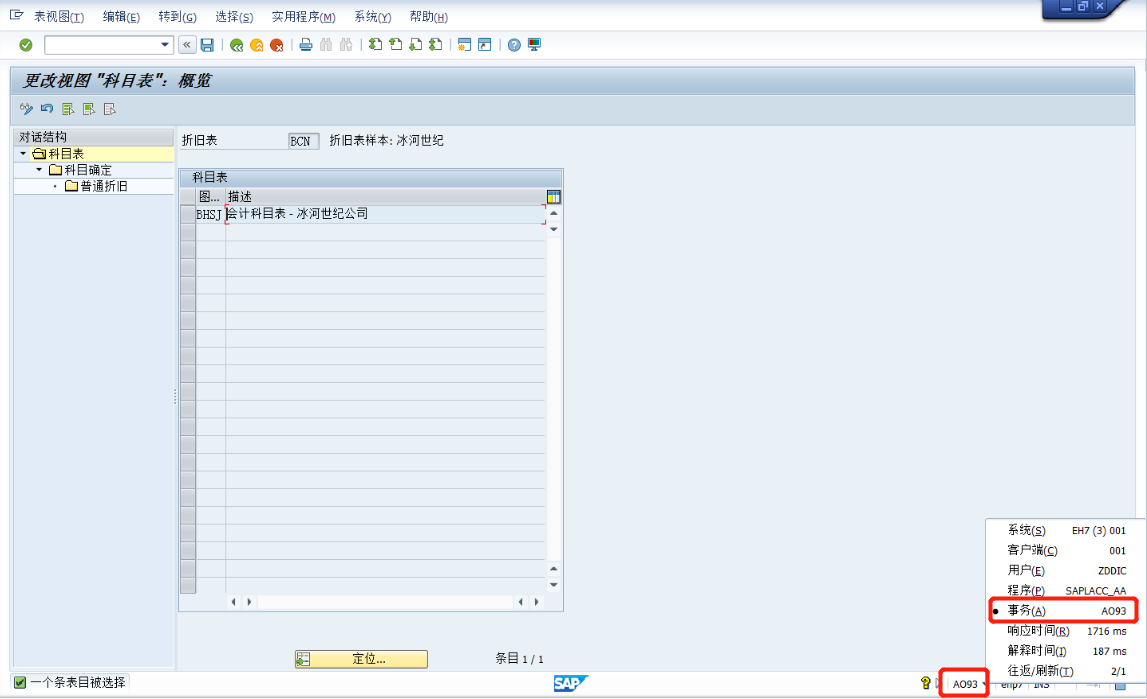Click the status bar message 一个条表目被选择
The height and width of the screenshot is (699, 1147).
(x=78, y=682)
